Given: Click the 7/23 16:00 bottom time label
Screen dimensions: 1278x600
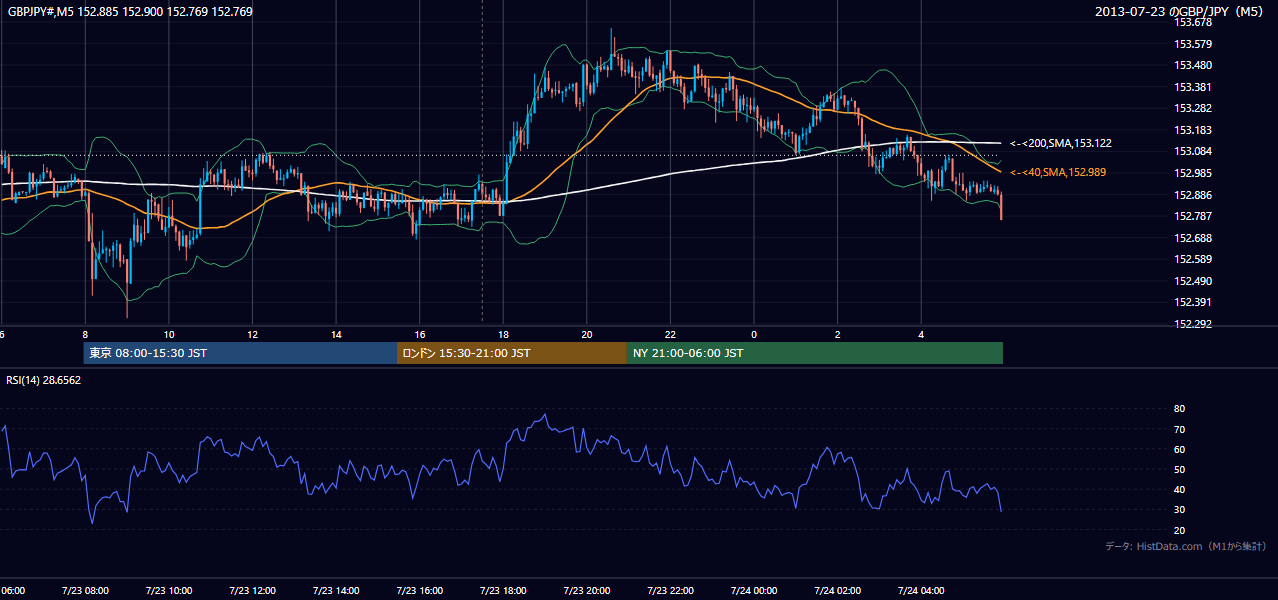Looking at the screenshot, I should [x=420, y=591].
